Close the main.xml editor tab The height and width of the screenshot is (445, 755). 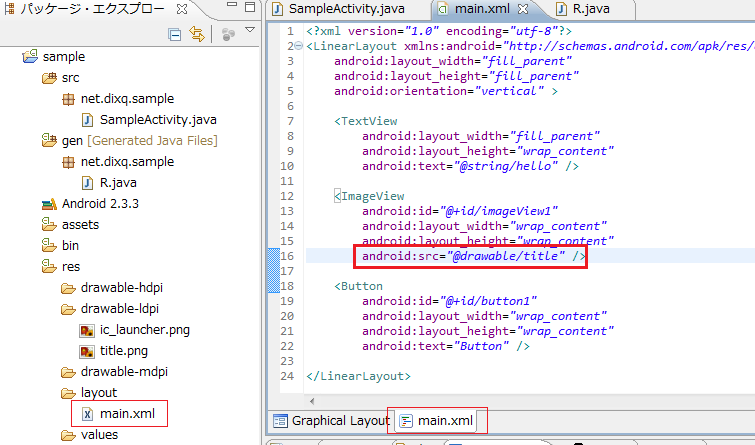click(523, 9)
